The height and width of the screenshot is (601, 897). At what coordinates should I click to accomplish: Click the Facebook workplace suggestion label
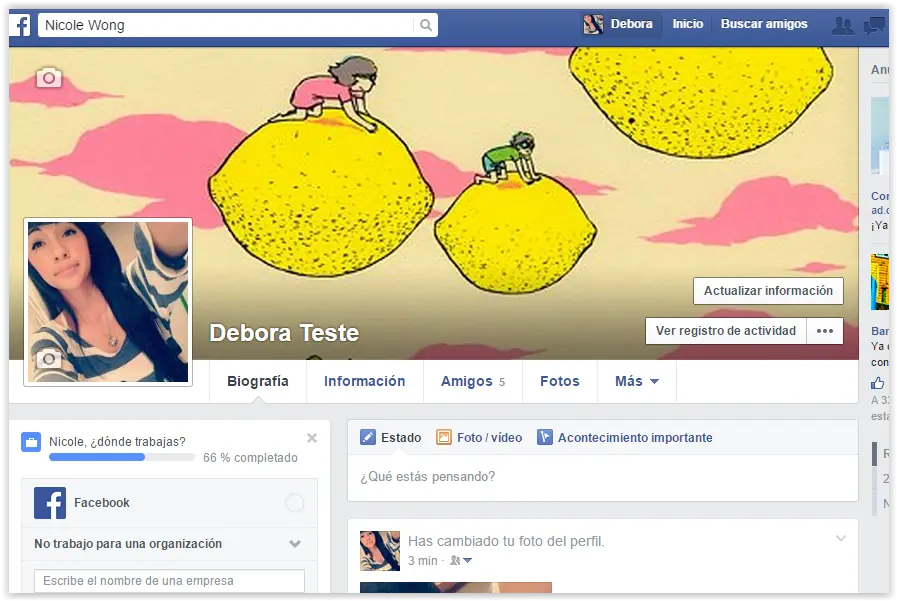pos(102,503)
